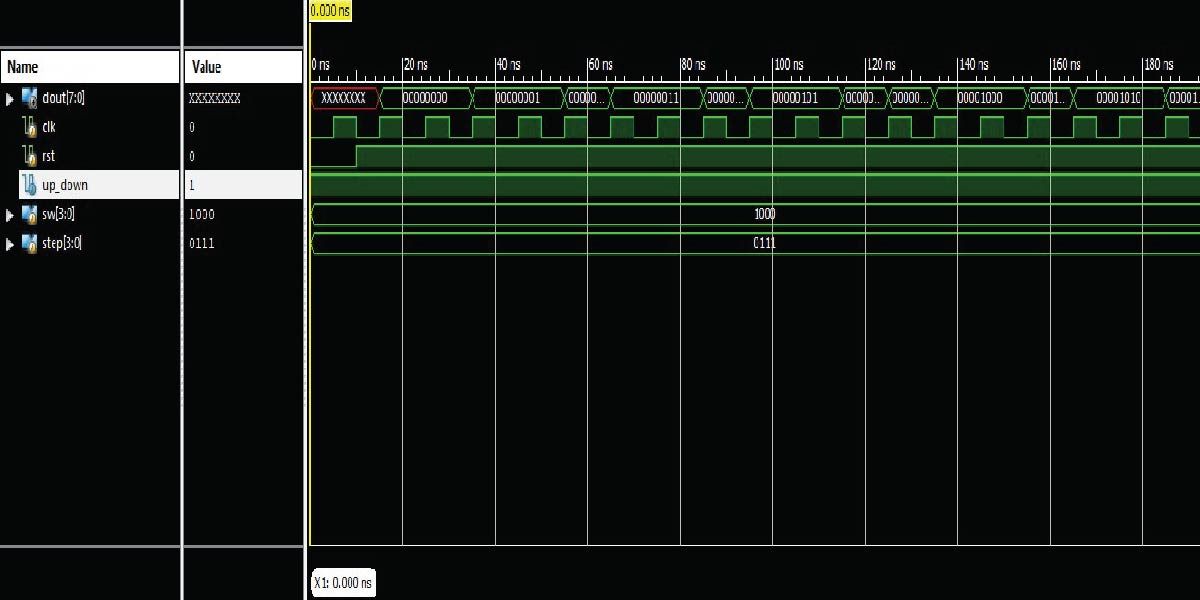Expand the step[3:0] bus
Image resolution: width=1200 pixels, height=600 pixels.
tap(8, 243)
